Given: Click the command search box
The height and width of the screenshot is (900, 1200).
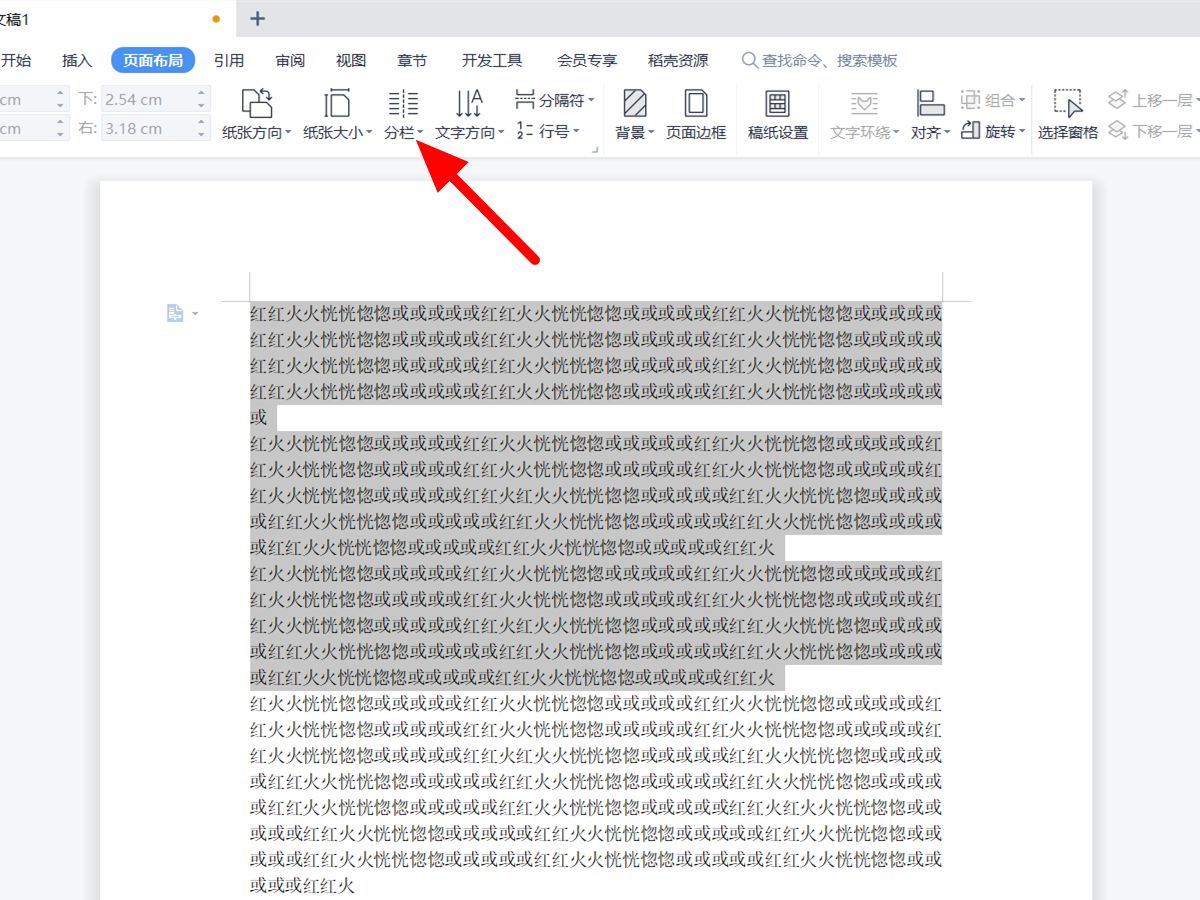Looking at the screenshot, I should (820, 61).
